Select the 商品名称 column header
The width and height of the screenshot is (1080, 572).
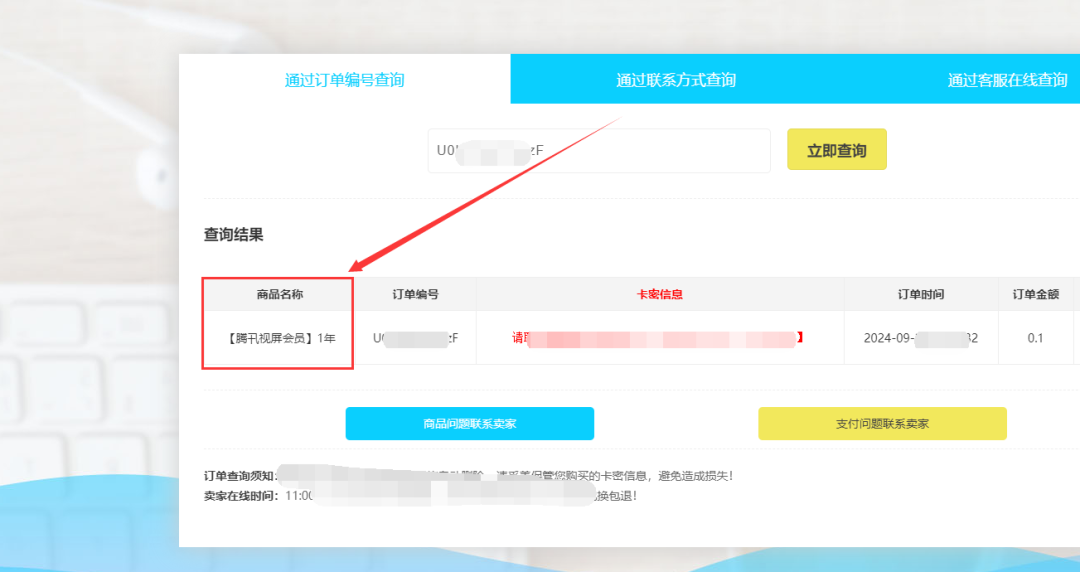point(279,294)
